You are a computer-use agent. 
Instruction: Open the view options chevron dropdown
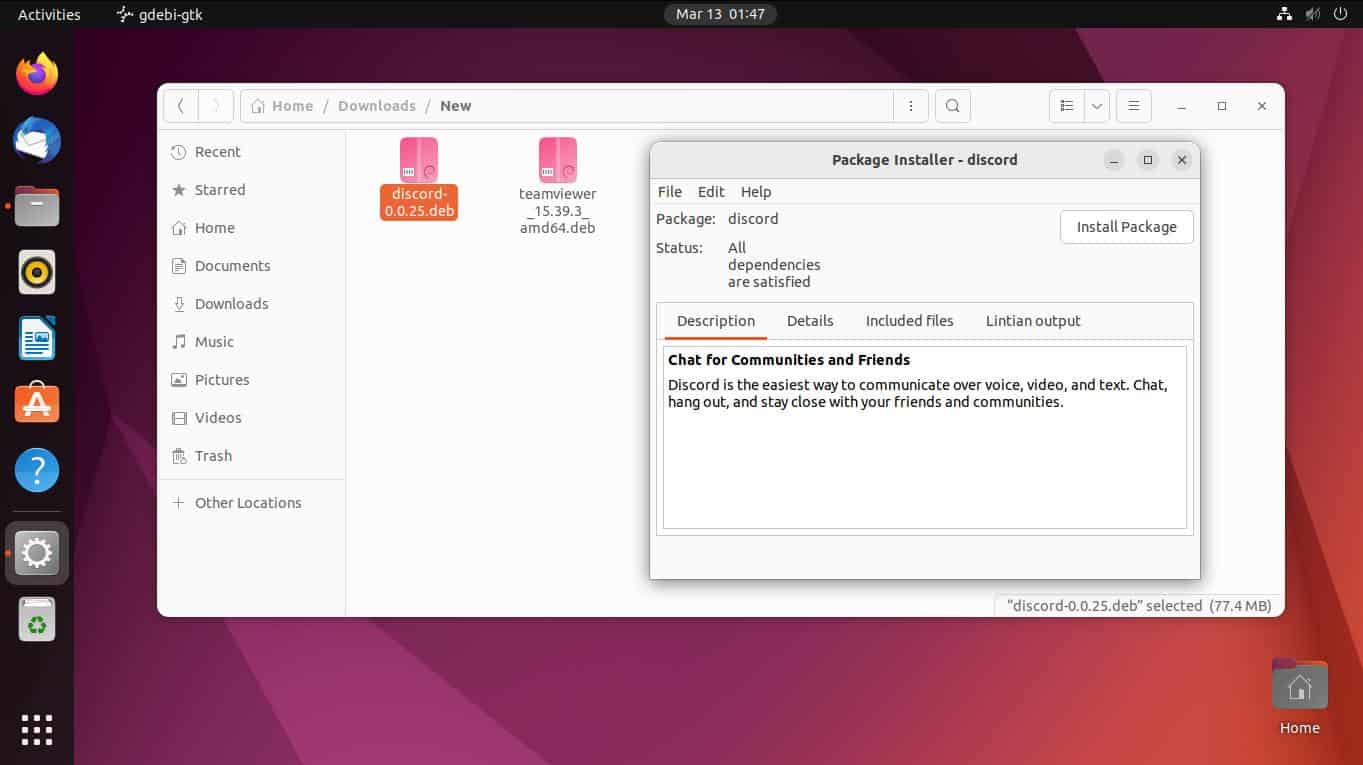tap(1096, 105)
